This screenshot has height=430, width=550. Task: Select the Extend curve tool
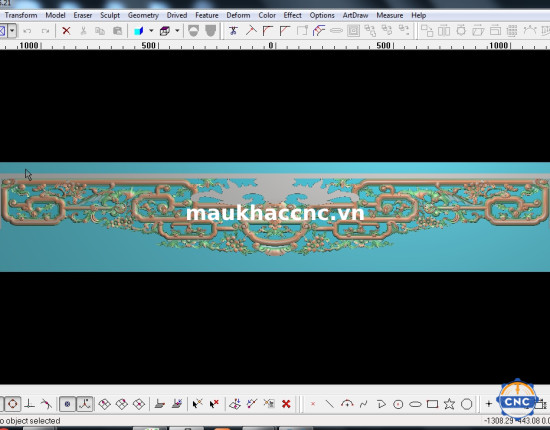[x=251, y=31]
